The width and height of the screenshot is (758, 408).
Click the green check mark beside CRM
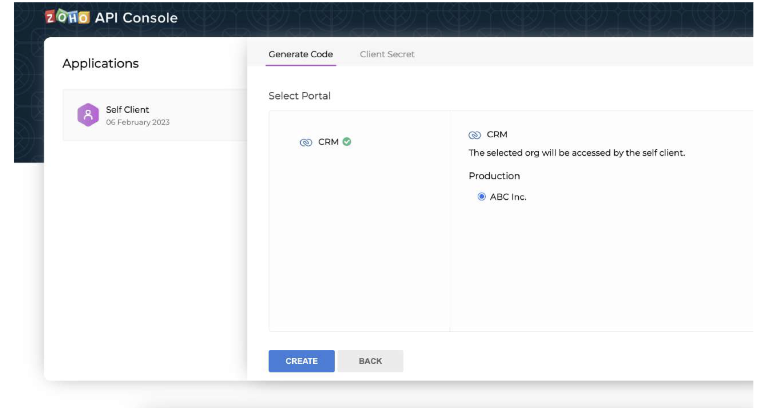(x=347, y=142)
